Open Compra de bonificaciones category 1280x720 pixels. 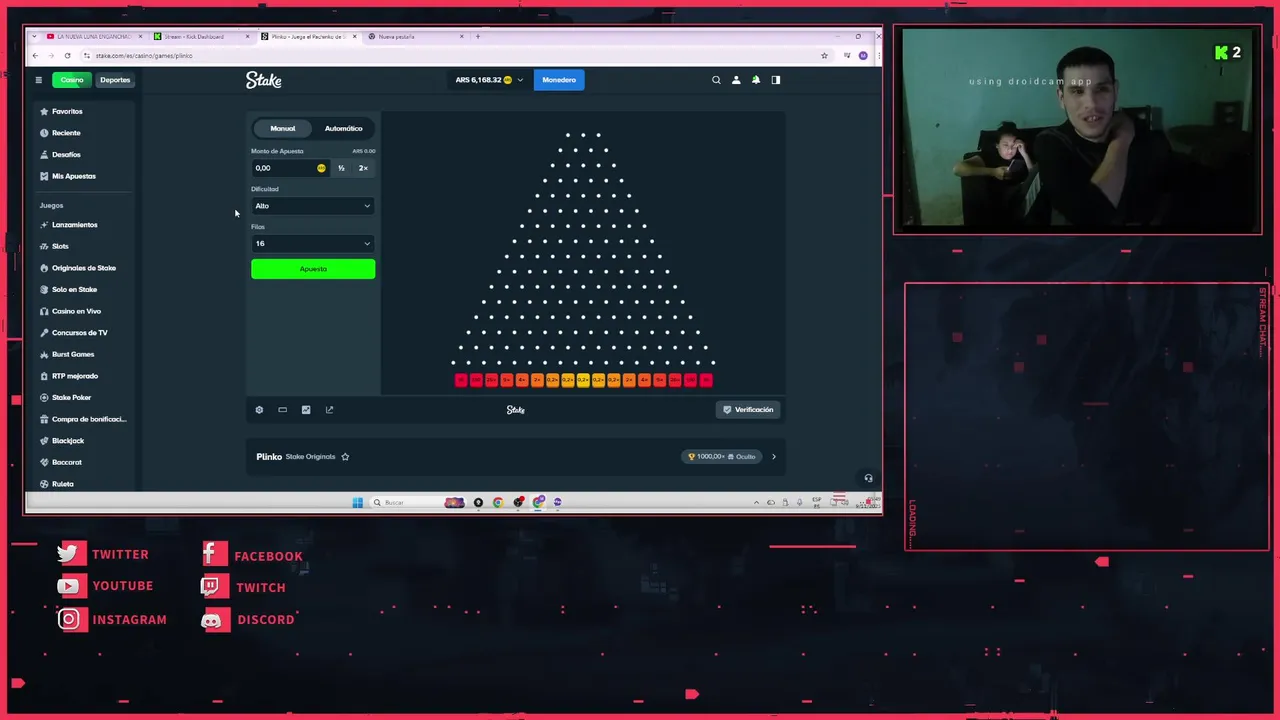pos(88,419)
